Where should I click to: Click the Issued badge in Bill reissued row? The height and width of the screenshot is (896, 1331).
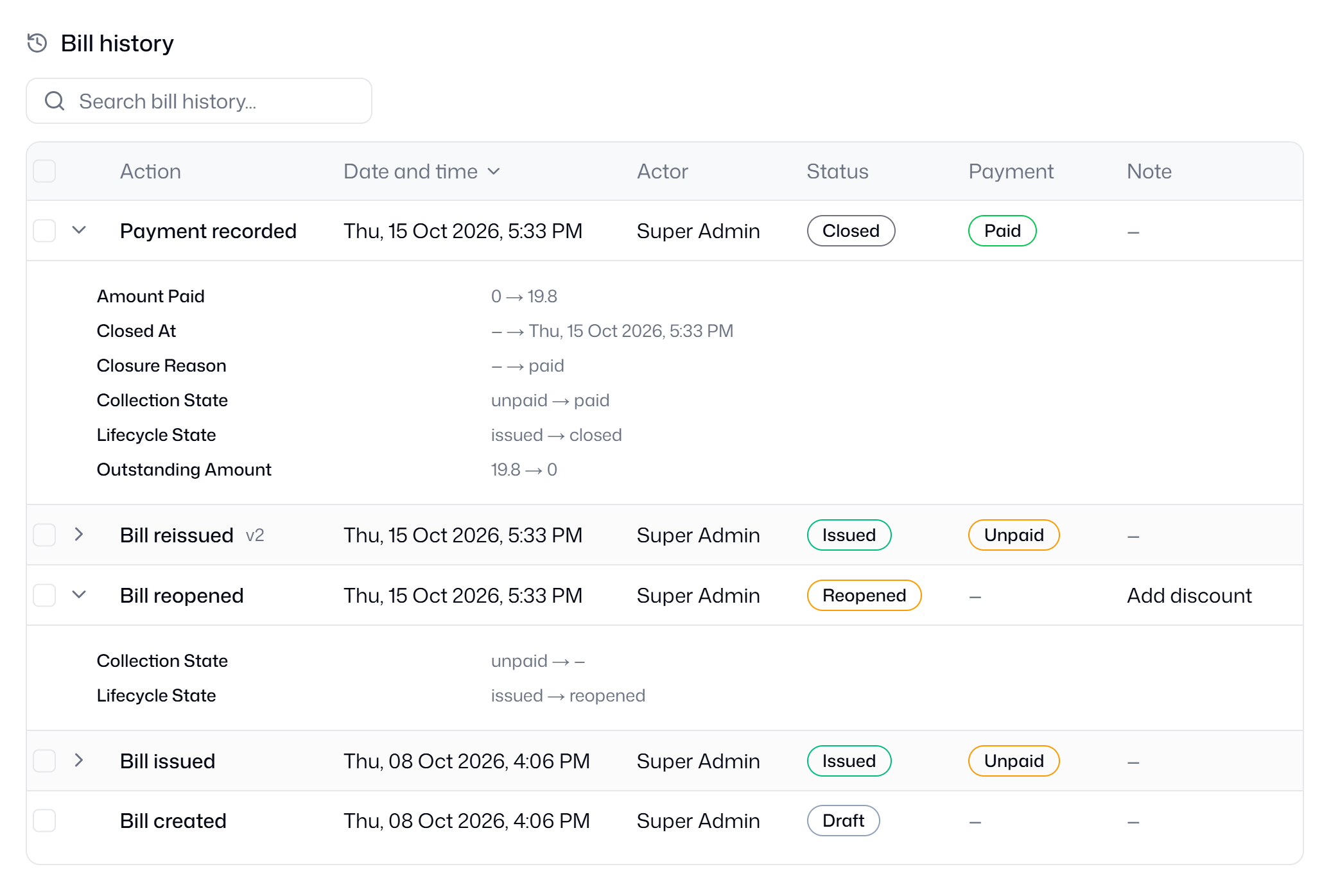849,535
